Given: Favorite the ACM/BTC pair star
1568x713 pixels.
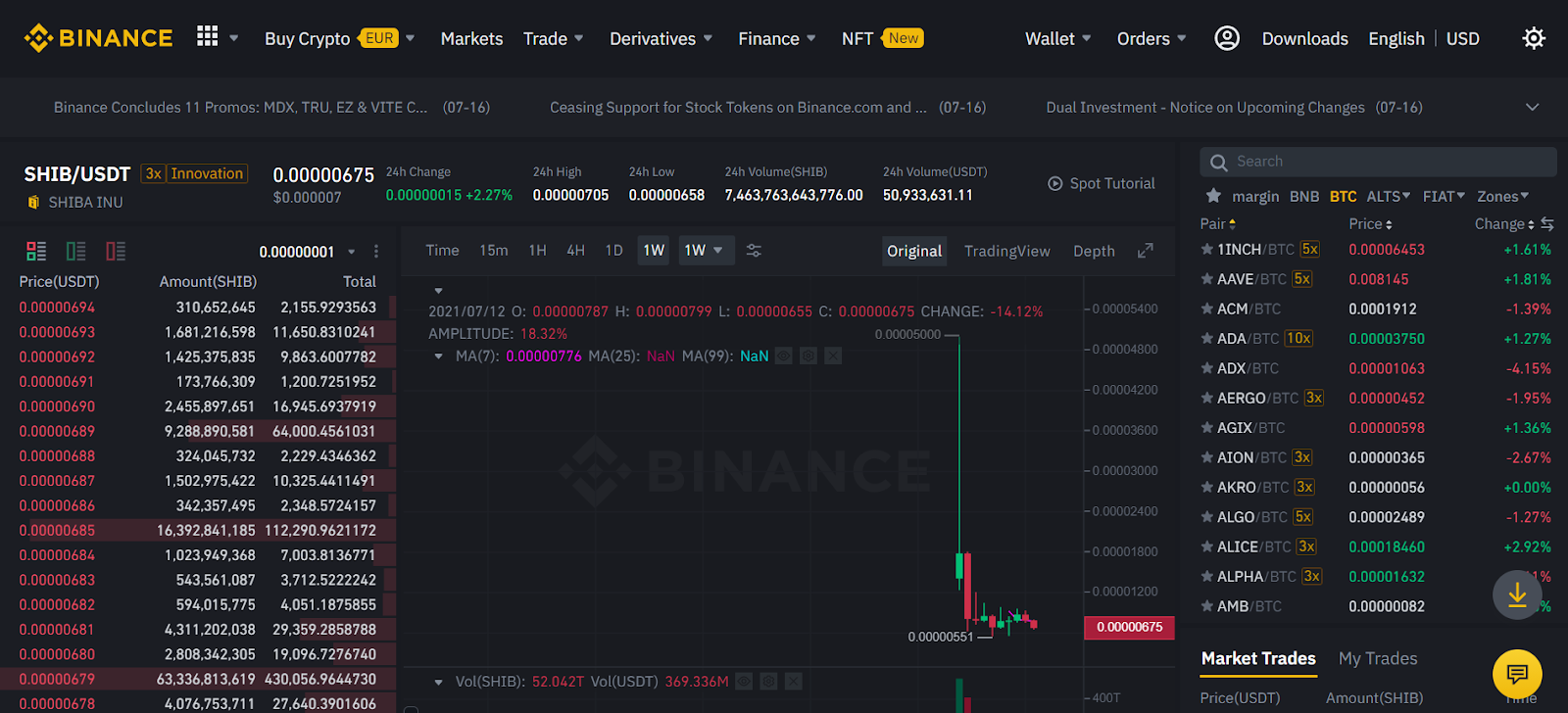Looking at the screenshot, I should [x=1207, y=309].
